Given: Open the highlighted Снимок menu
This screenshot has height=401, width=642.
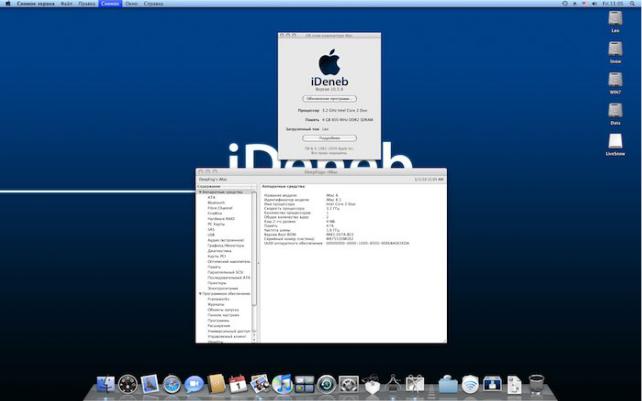Looking at the screenshot, I should [110, 3].
